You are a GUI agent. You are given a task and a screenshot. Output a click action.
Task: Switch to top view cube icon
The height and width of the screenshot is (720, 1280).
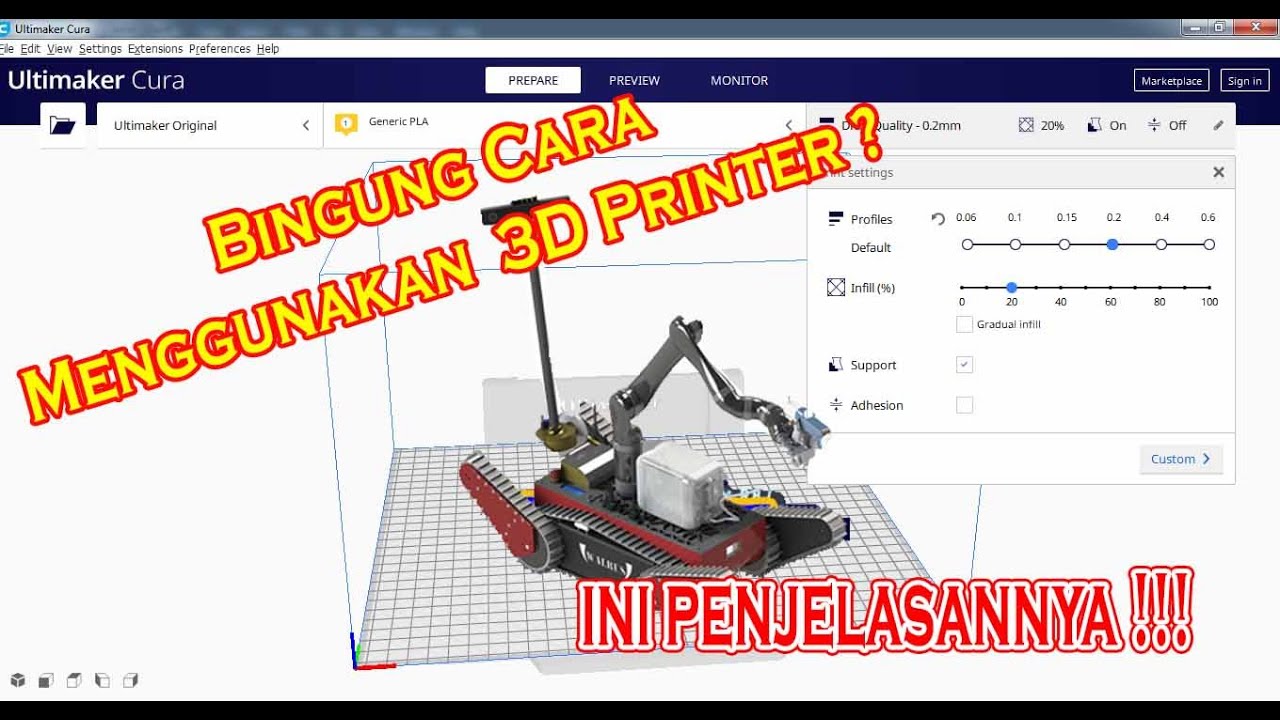tap(74, 680)
